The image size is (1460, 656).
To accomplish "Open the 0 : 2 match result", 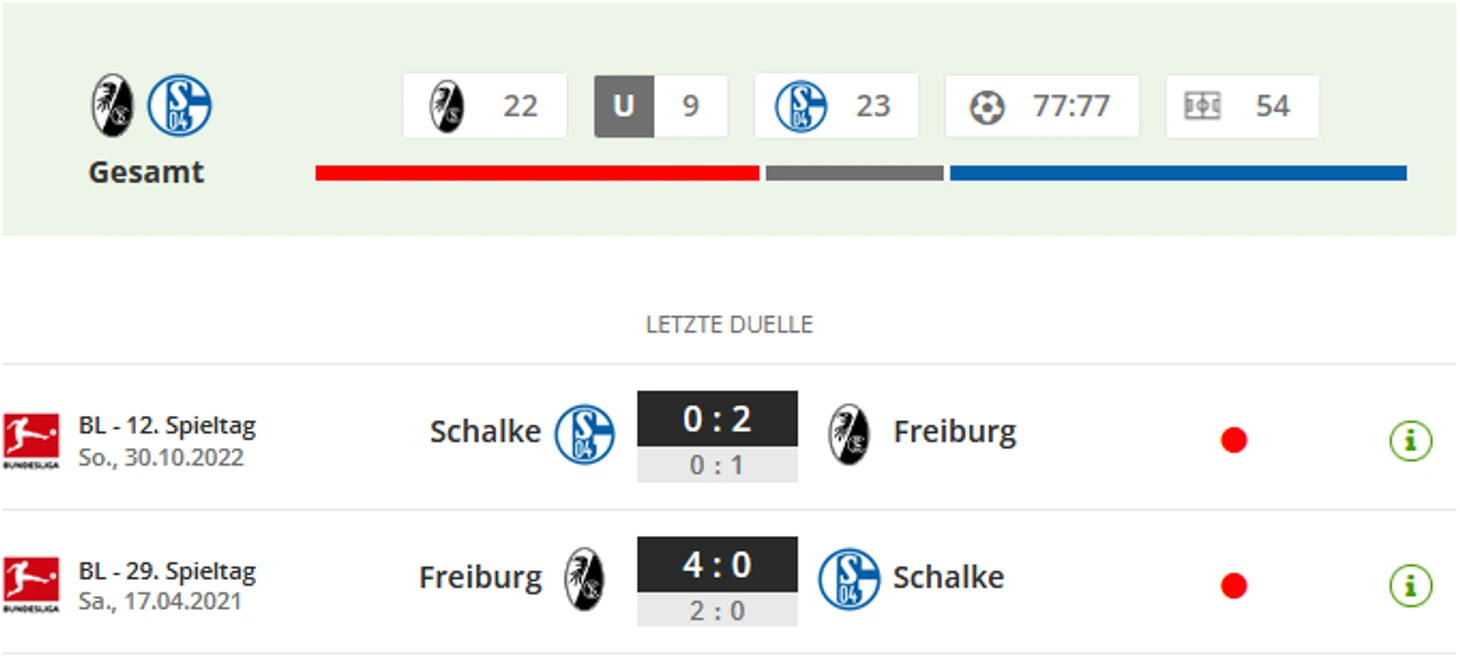I will click(x=717, y=419).
